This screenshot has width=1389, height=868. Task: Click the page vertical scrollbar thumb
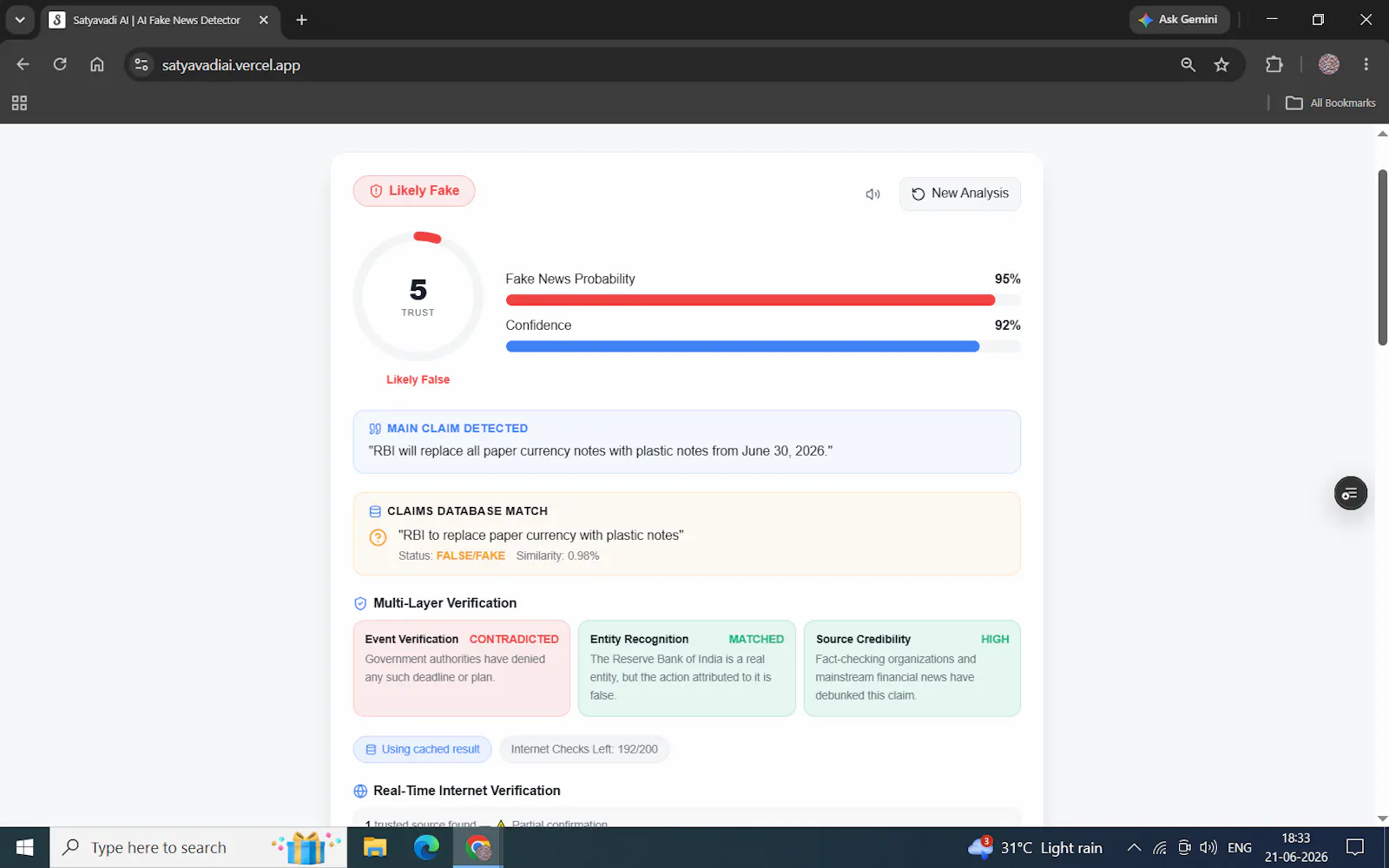tap(1382, 258)
